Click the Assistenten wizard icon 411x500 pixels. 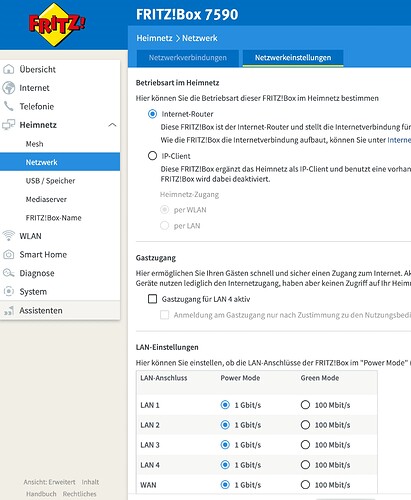[9, 311]
